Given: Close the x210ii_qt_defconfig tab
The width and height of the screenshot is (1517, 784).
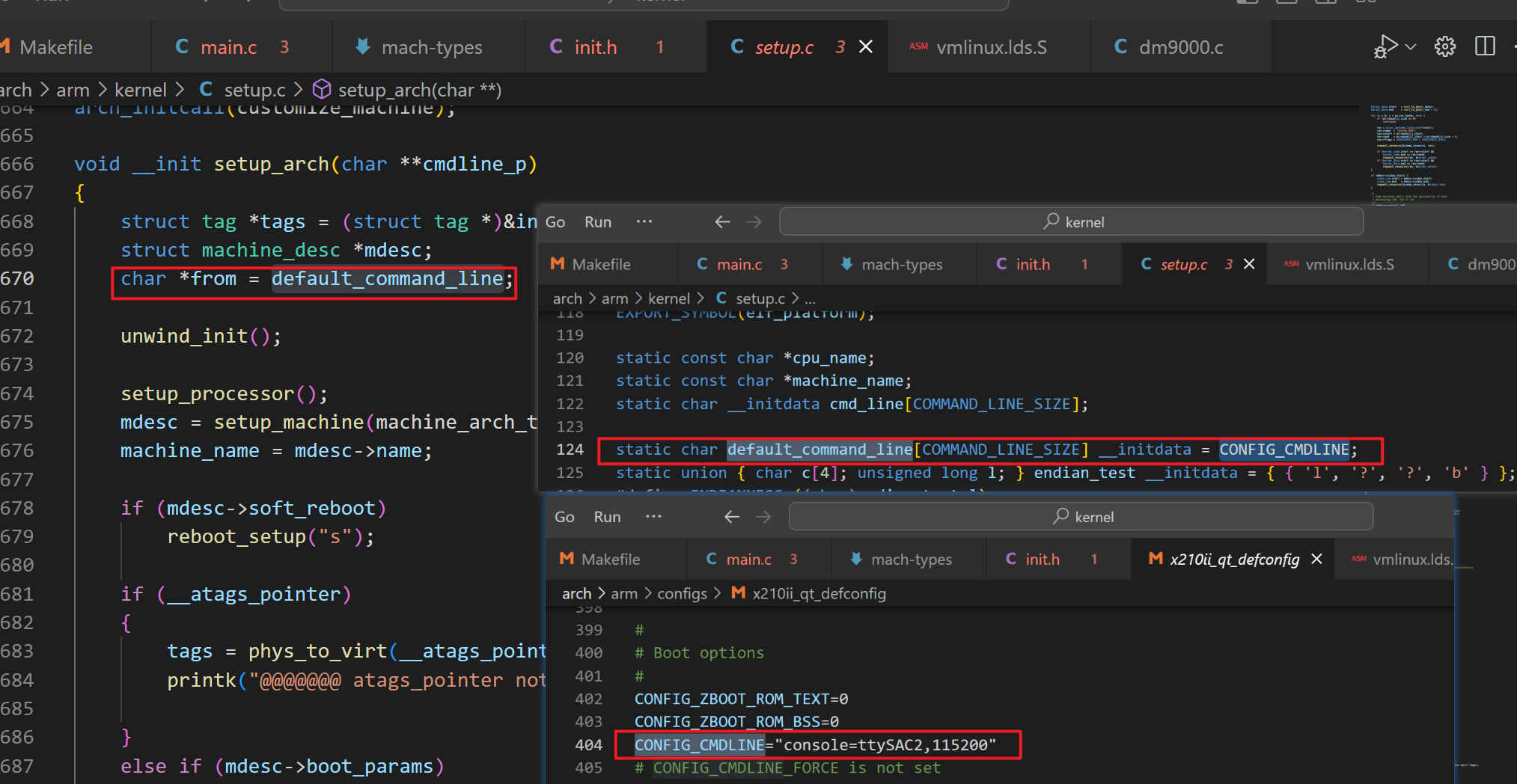Looking at the screenshot, I should tap(1317, 559).
